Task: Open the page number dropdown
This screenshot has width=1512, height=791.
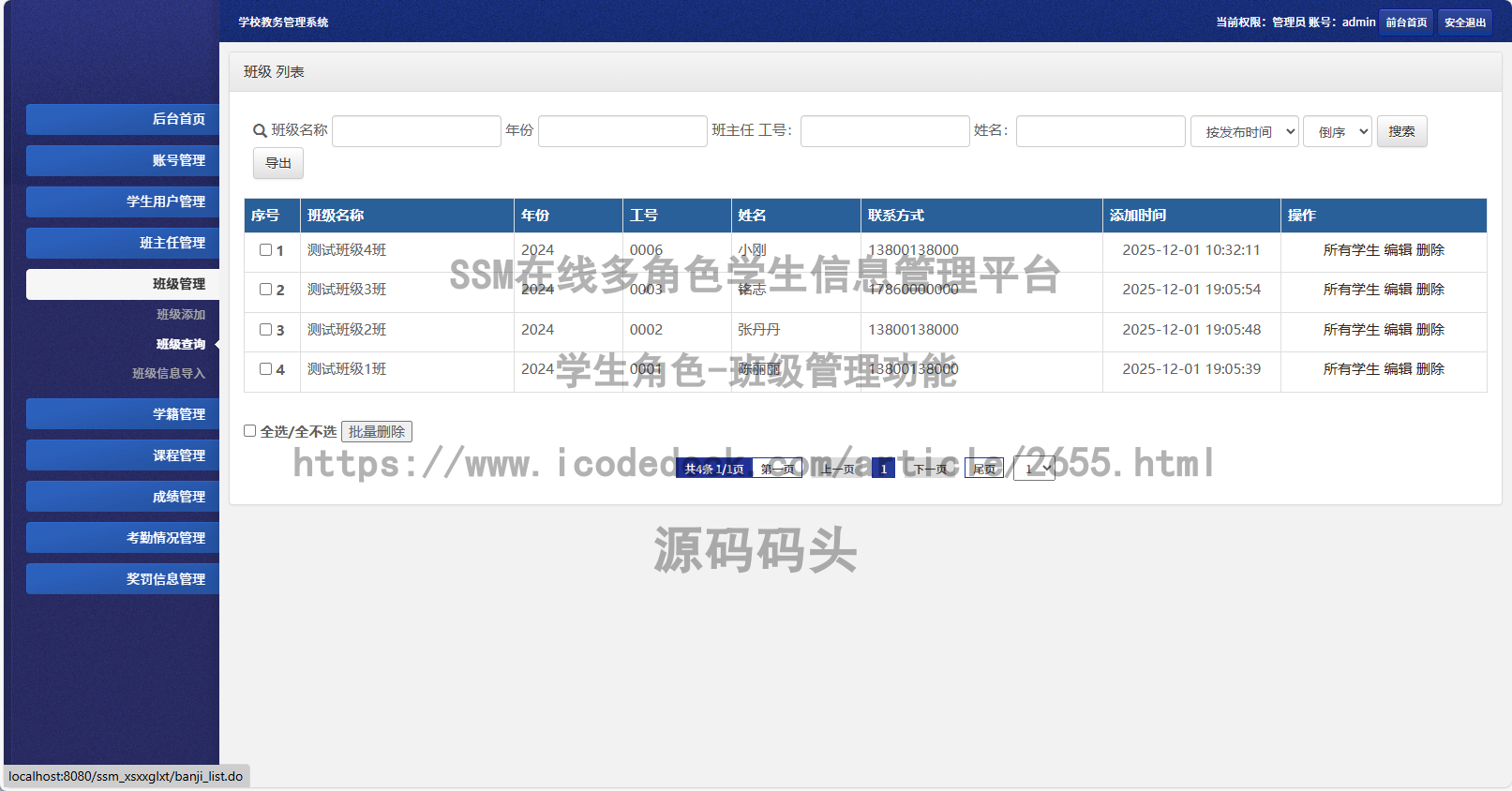Action: pos(1034,469)
